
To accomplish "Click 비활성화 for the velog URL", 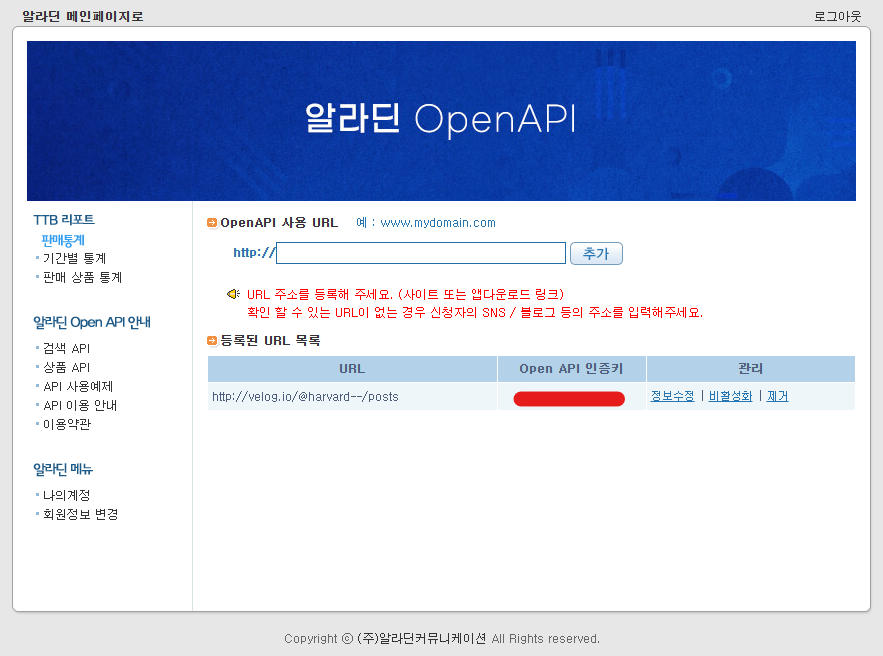I will [730, 396].
